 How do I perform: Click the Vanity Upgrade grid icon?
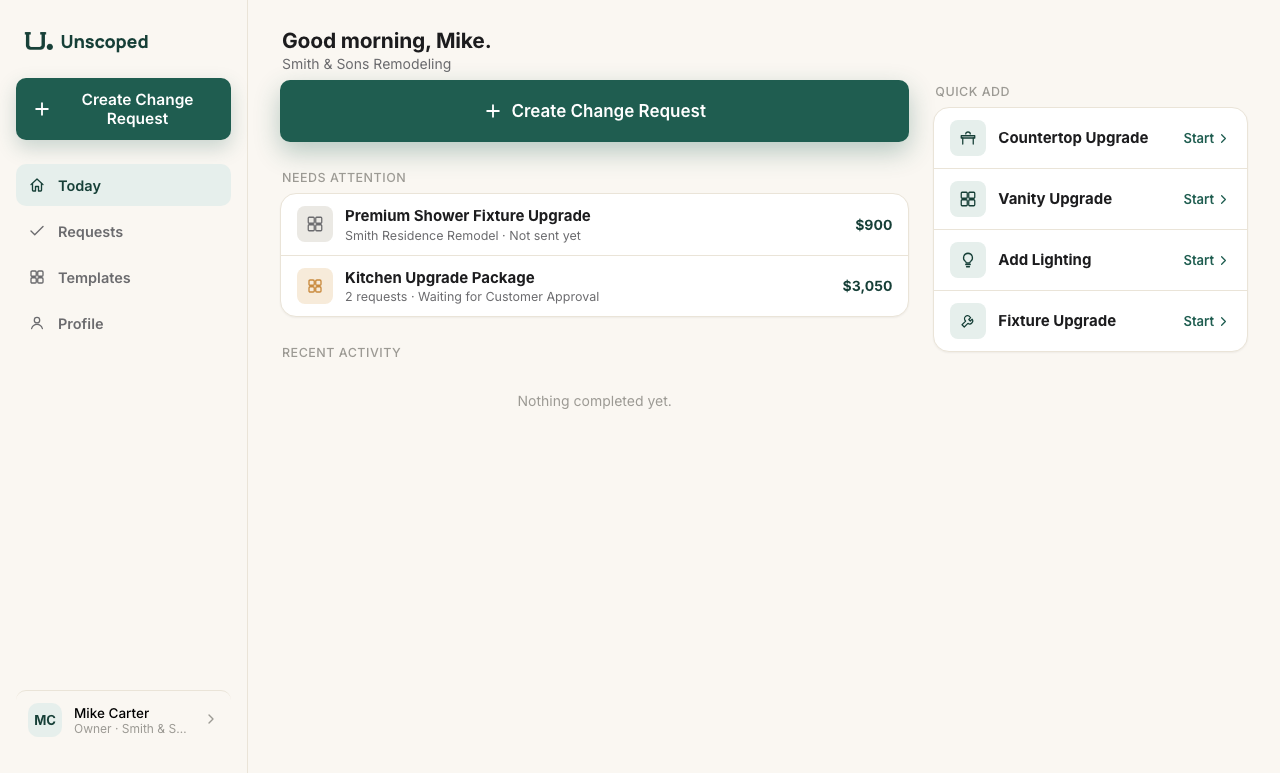pos(968,199)
